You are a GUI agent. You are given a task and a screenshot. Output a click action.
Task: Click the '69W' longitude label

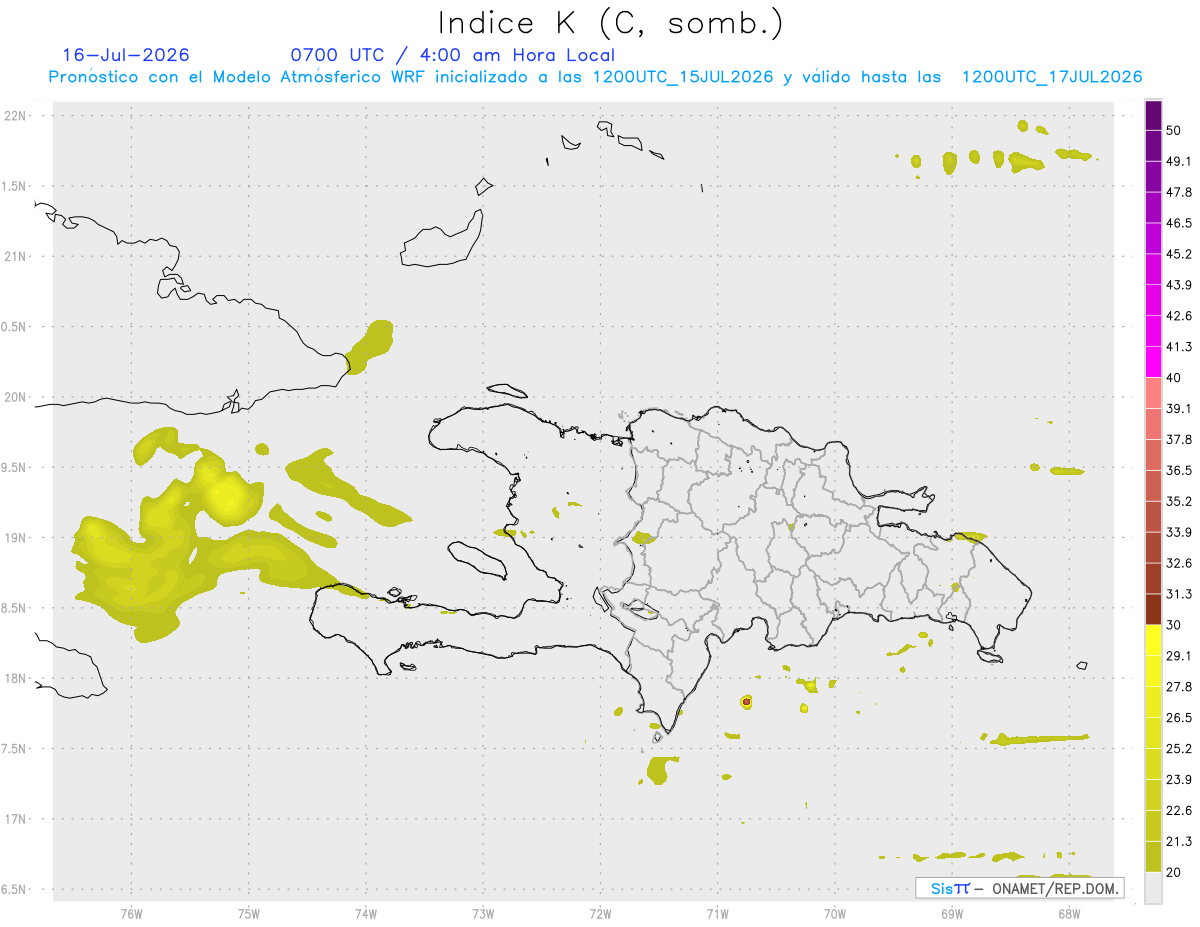point(952,914)
